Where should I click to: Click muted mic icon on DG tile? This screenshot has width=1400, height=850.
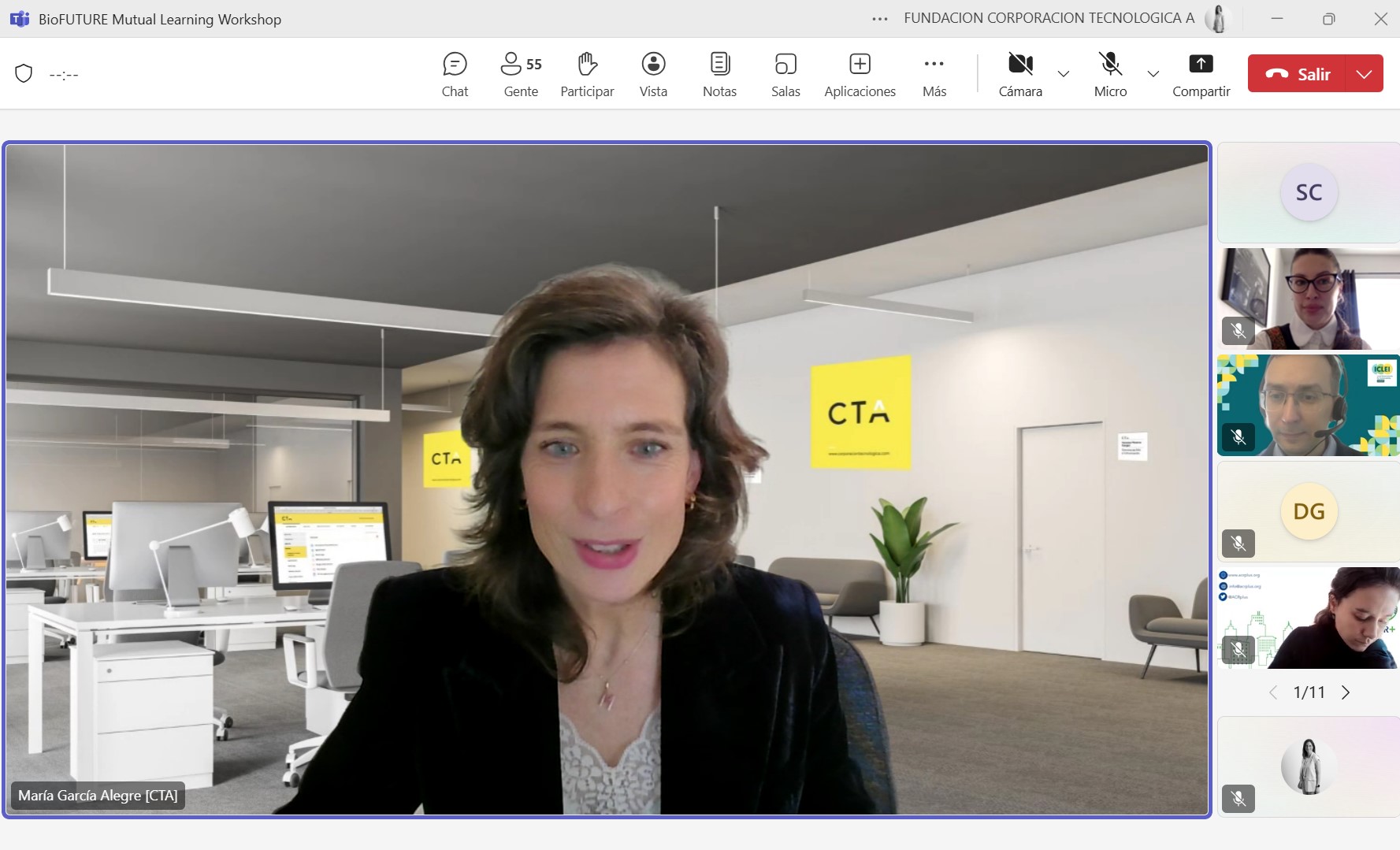point(1238,544)
